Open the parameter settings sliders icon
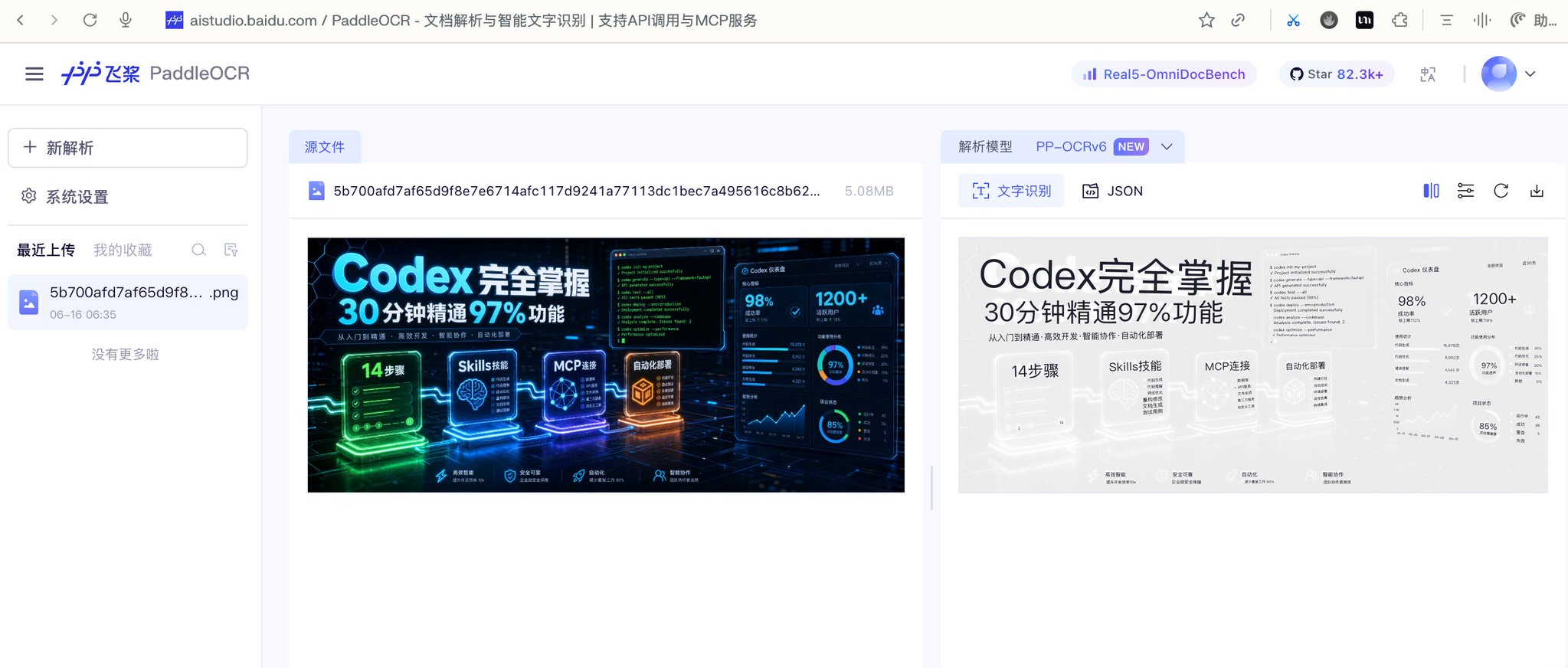 [x=1465, y=191]
